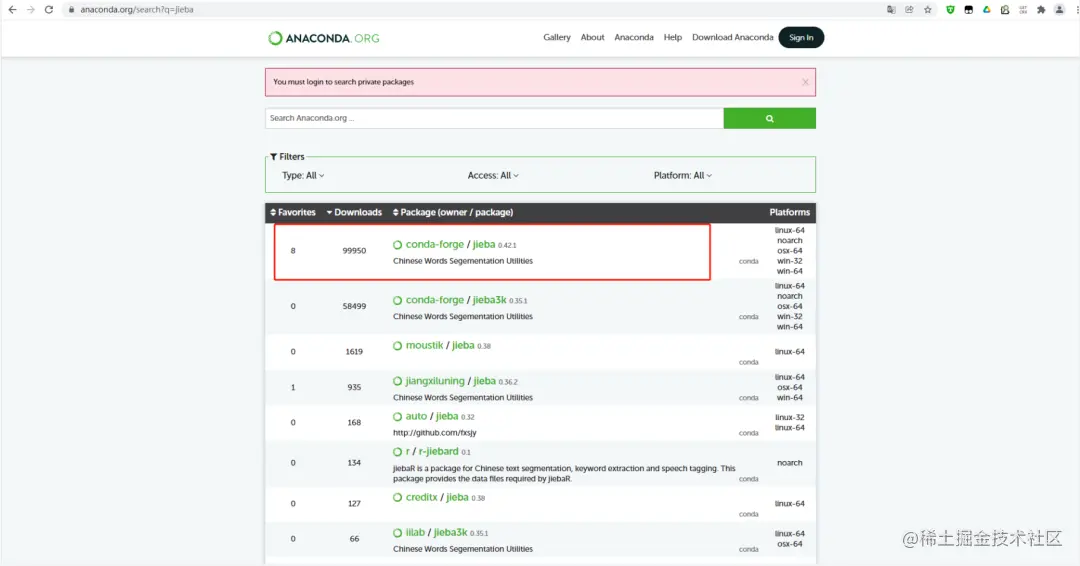Click the circle icon beside creditx / jieba

(x=397, y=497)
